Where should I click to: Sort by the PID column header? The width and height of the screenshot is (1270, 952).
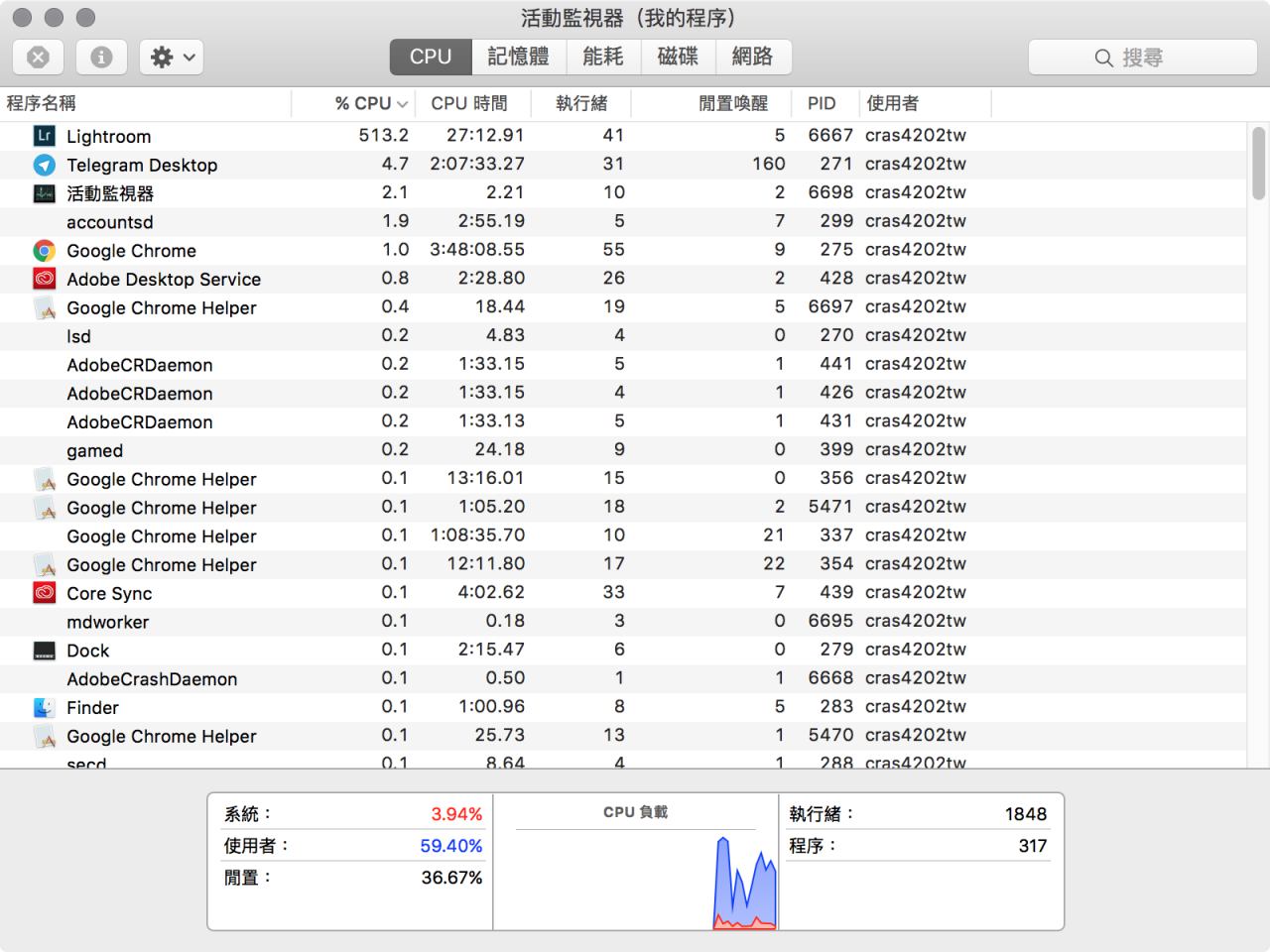point(822,103)
